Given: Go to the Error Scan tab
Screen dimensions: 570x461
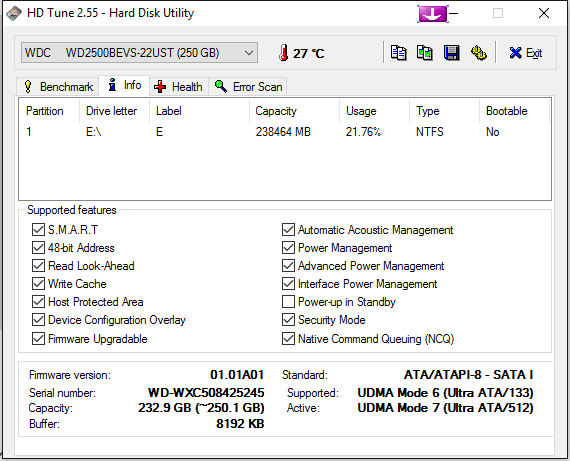Looking at the screenshot, I should tap(248, 87).
